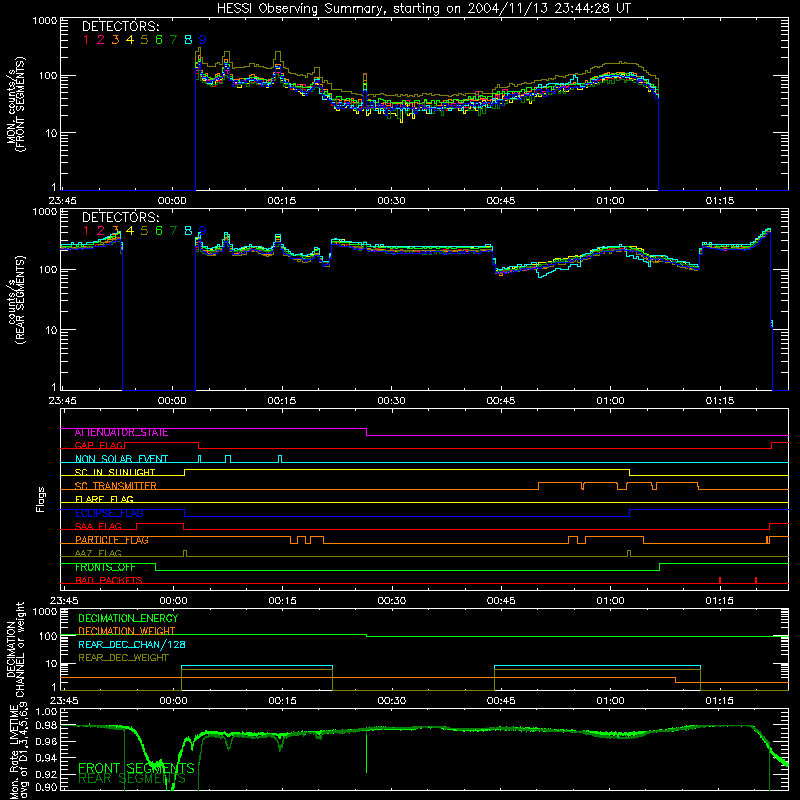The image size is (800, 800).
Task: Click olive detector 5 legend number in front segments panel
Action: click(144, 40)
